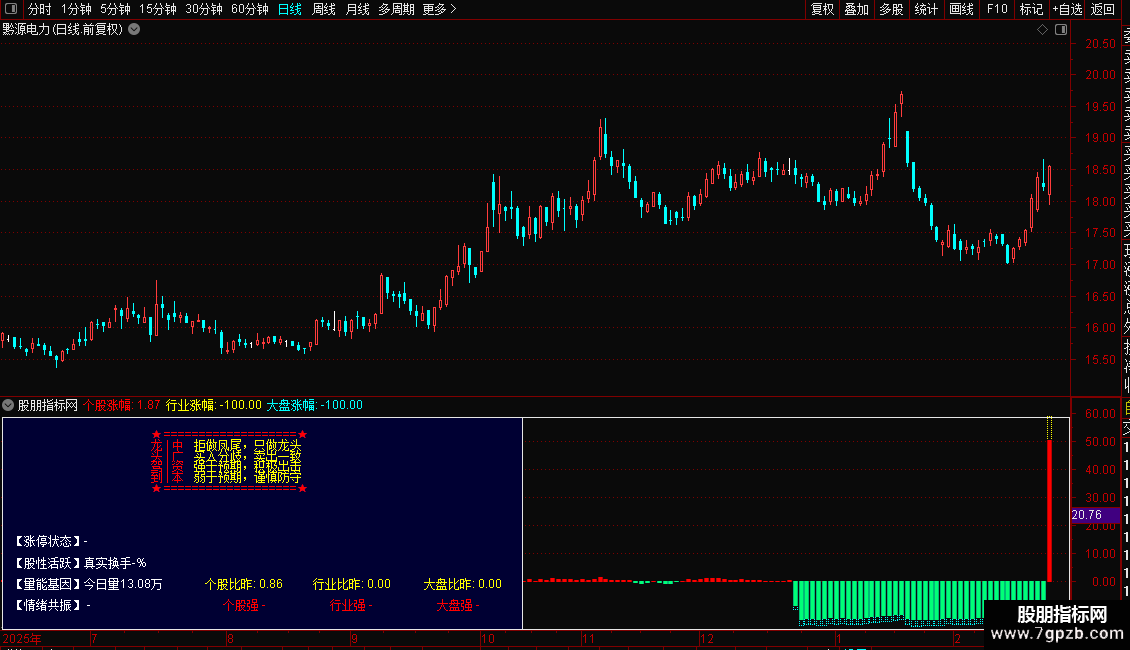Screen dimensions: 1130x650
Task: Click 行业比昨: 0.00 value
Action: (x=352, y=584)
